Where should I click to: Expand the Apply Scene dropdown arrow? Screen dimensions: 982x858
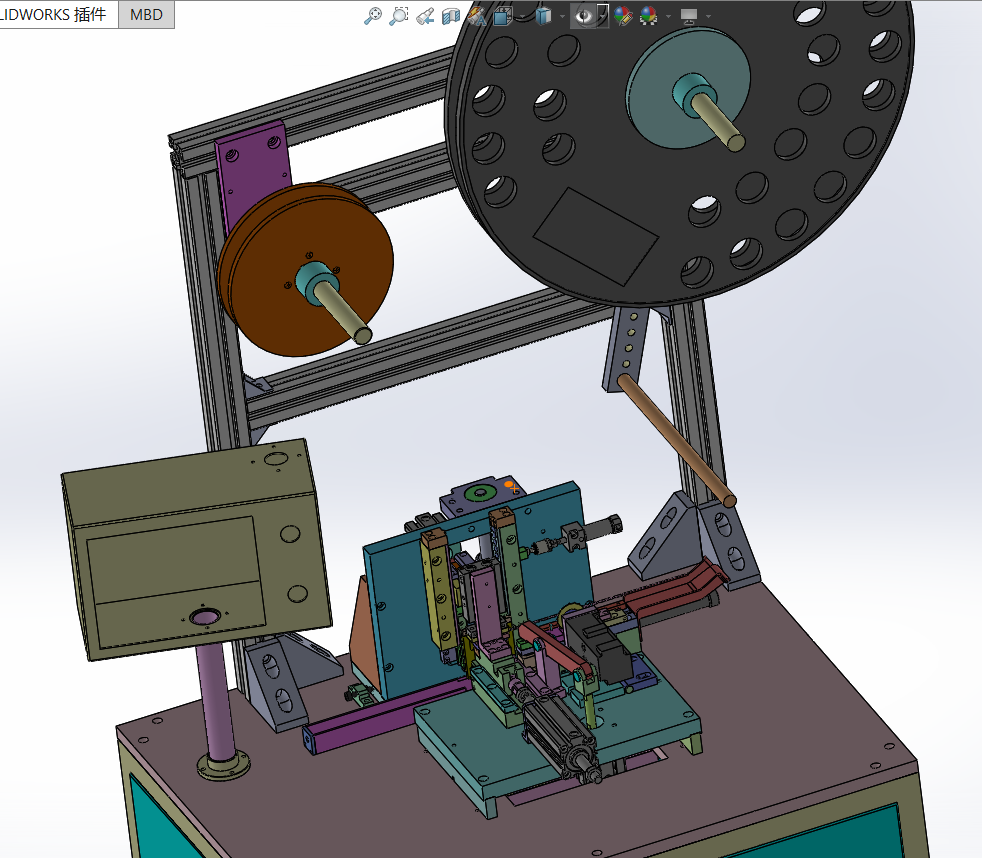pyautogui.click(x=668, y=16)
